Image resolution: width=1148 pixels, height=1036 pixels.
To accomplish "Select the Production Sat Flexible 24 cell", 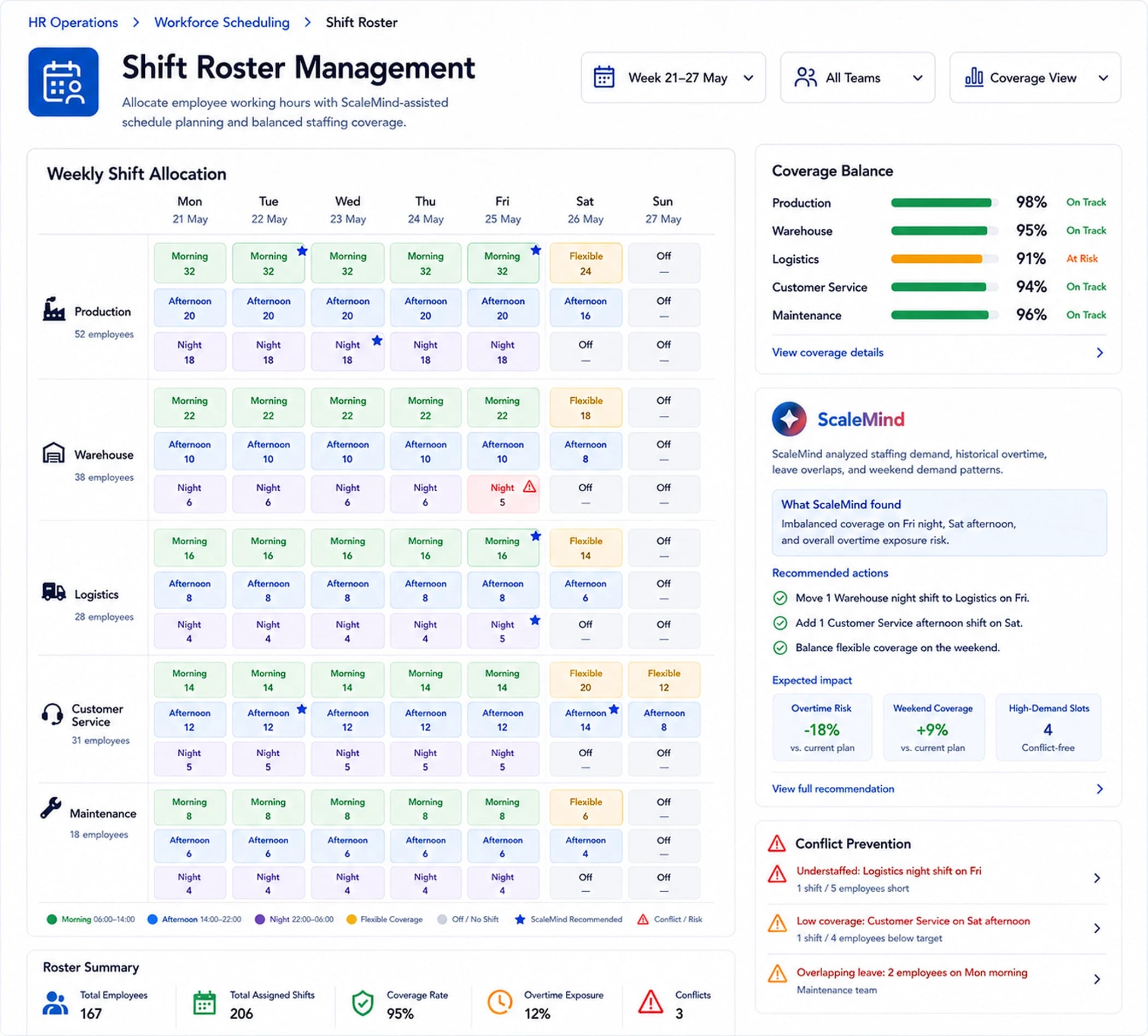I will pyautogui.click(x=585, y=263).
